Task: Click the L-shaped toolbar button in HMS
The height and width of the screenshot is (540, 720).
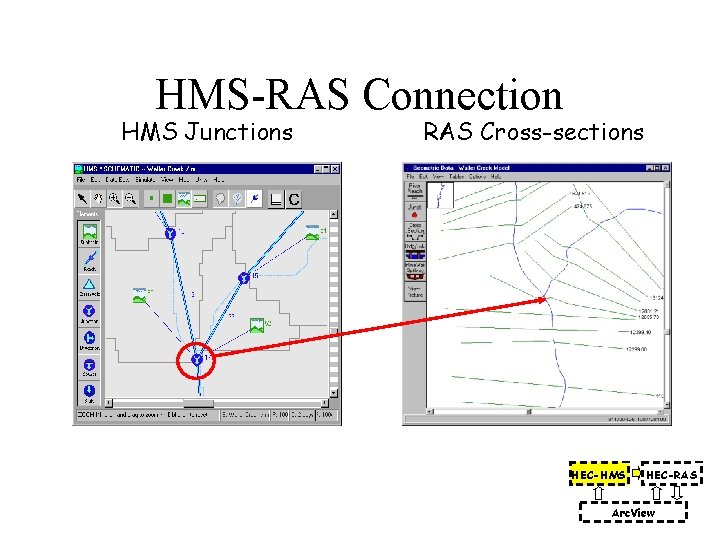Action: pos(276,199)
